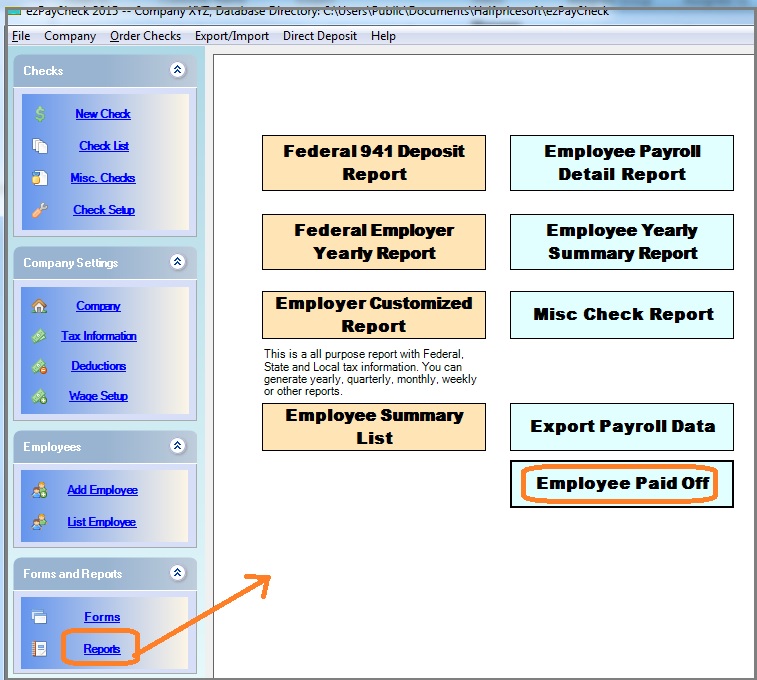Click the wrench icon beside Check Setup

[x=40, y=210]
